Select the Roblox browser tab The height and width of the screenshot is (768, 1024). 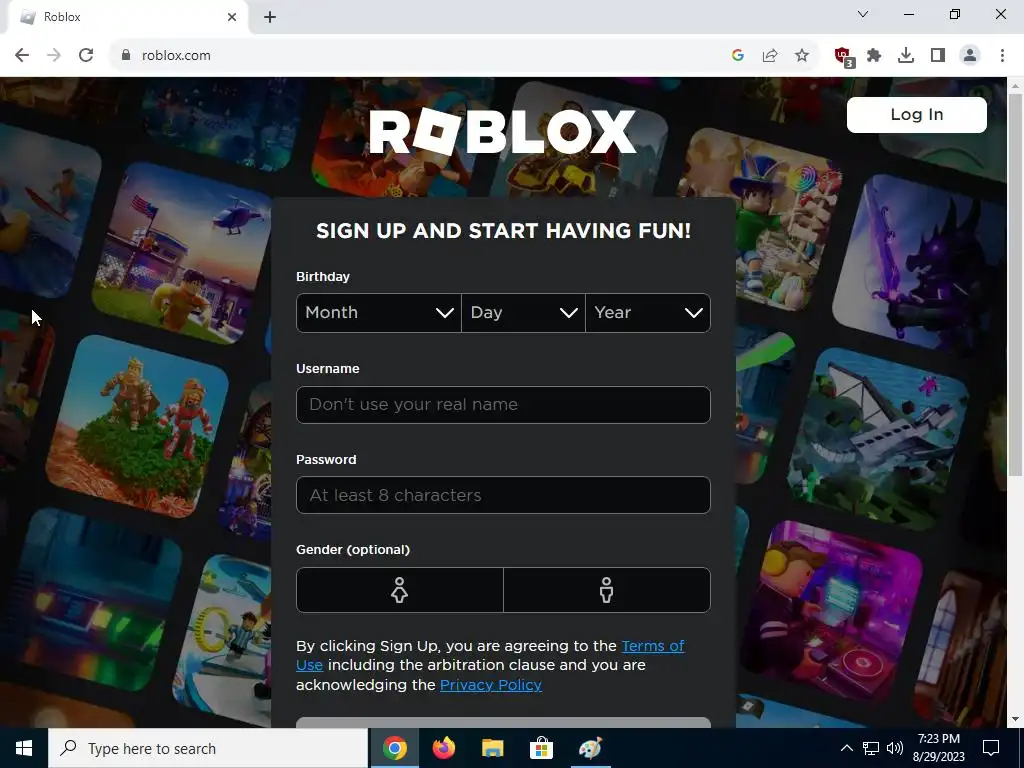(x=128, y=17)
